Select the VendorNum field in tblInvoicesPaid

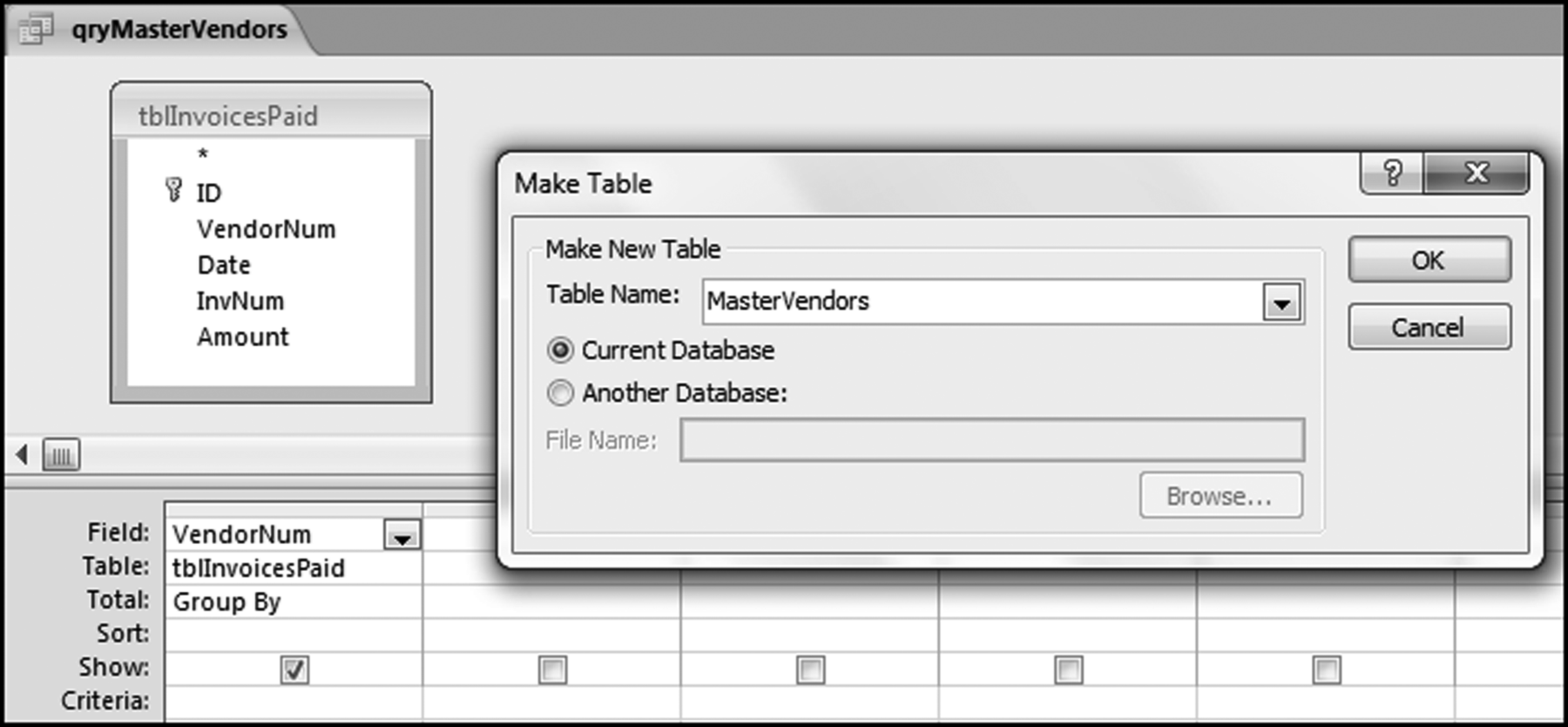pos(266,229)
